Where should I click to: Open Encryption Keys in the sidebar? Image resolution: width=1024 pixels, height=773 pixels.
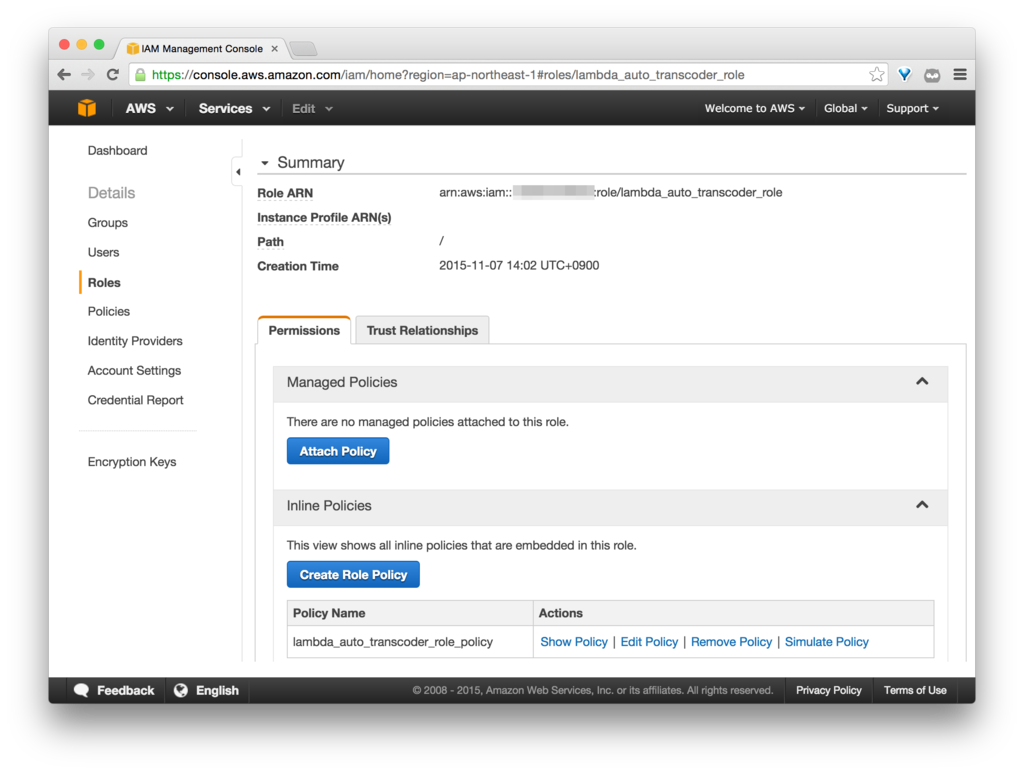(x=132, y=462)
